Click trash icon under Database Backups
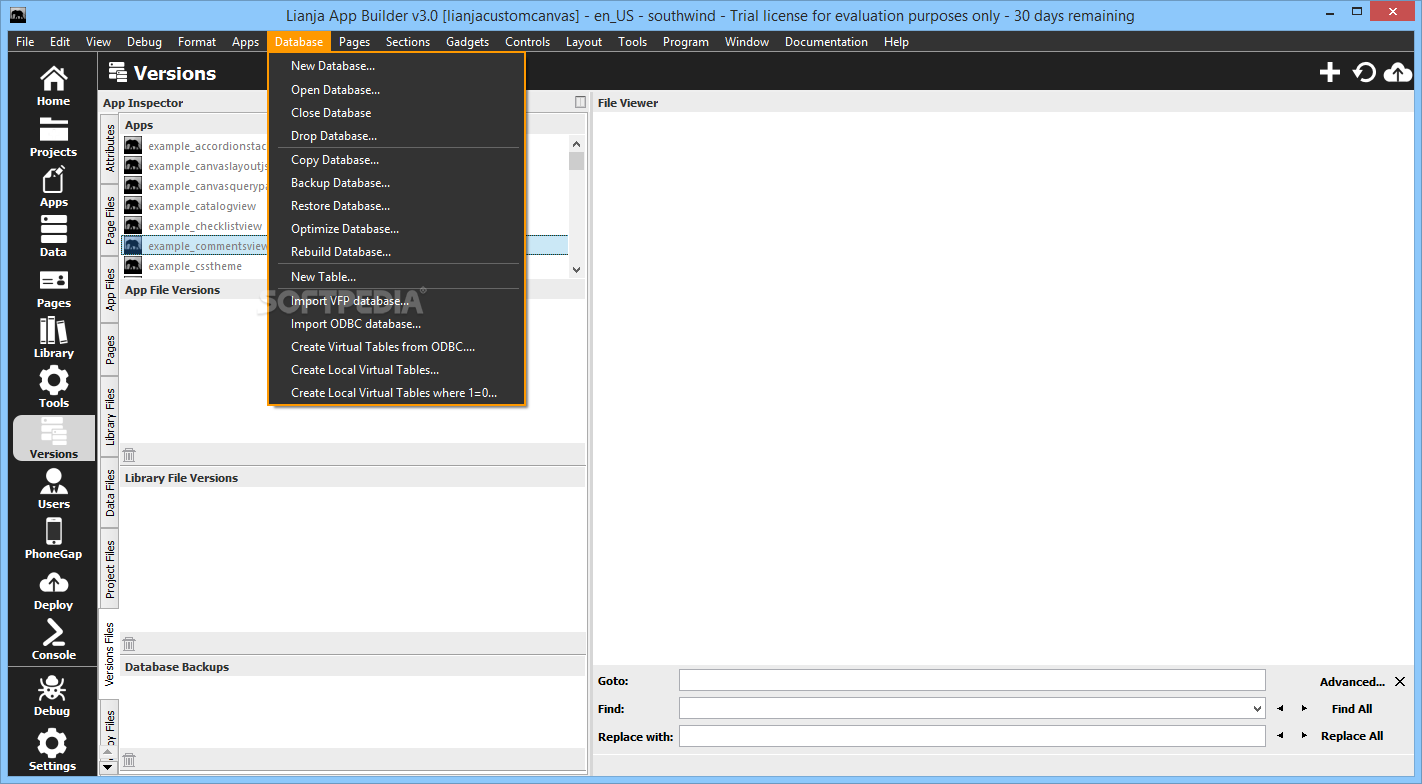This screenshot has width=1422, height=784. [x=129, y=761]
